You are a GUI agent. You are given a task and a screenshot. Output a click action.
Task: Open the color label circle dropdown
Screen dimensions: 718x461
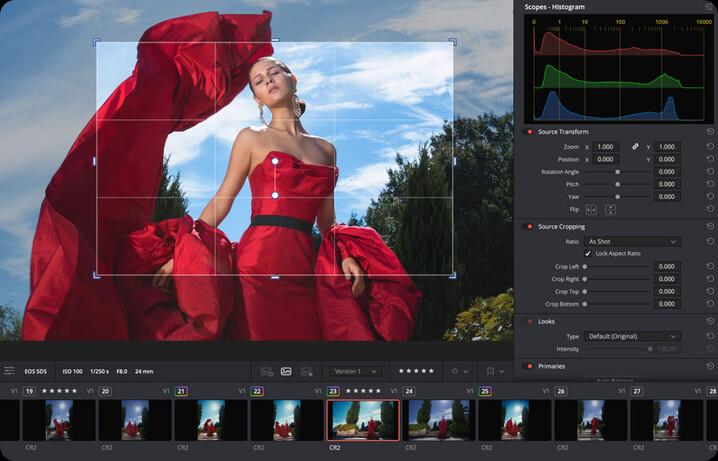tap(459, 371)
